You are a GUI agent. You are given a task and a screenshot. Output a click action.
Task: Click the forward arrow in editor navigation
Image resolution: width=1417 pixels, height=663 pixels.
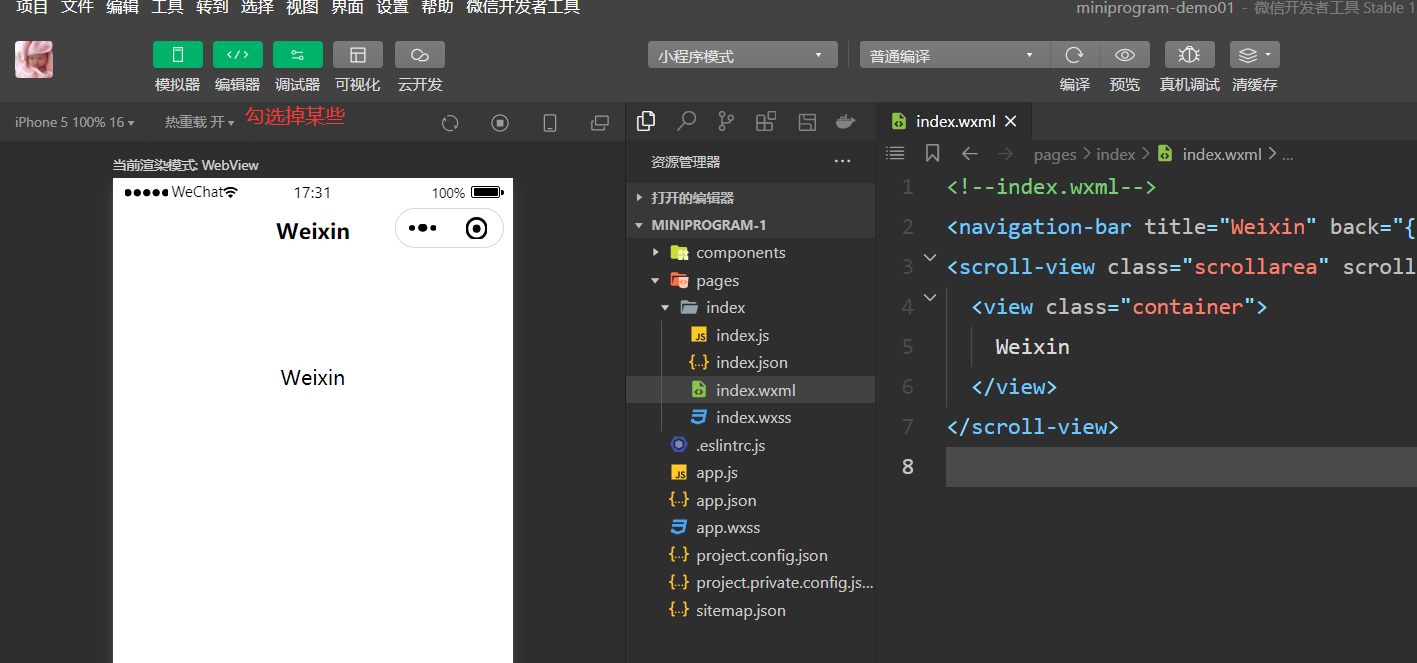coord(1006,153)
